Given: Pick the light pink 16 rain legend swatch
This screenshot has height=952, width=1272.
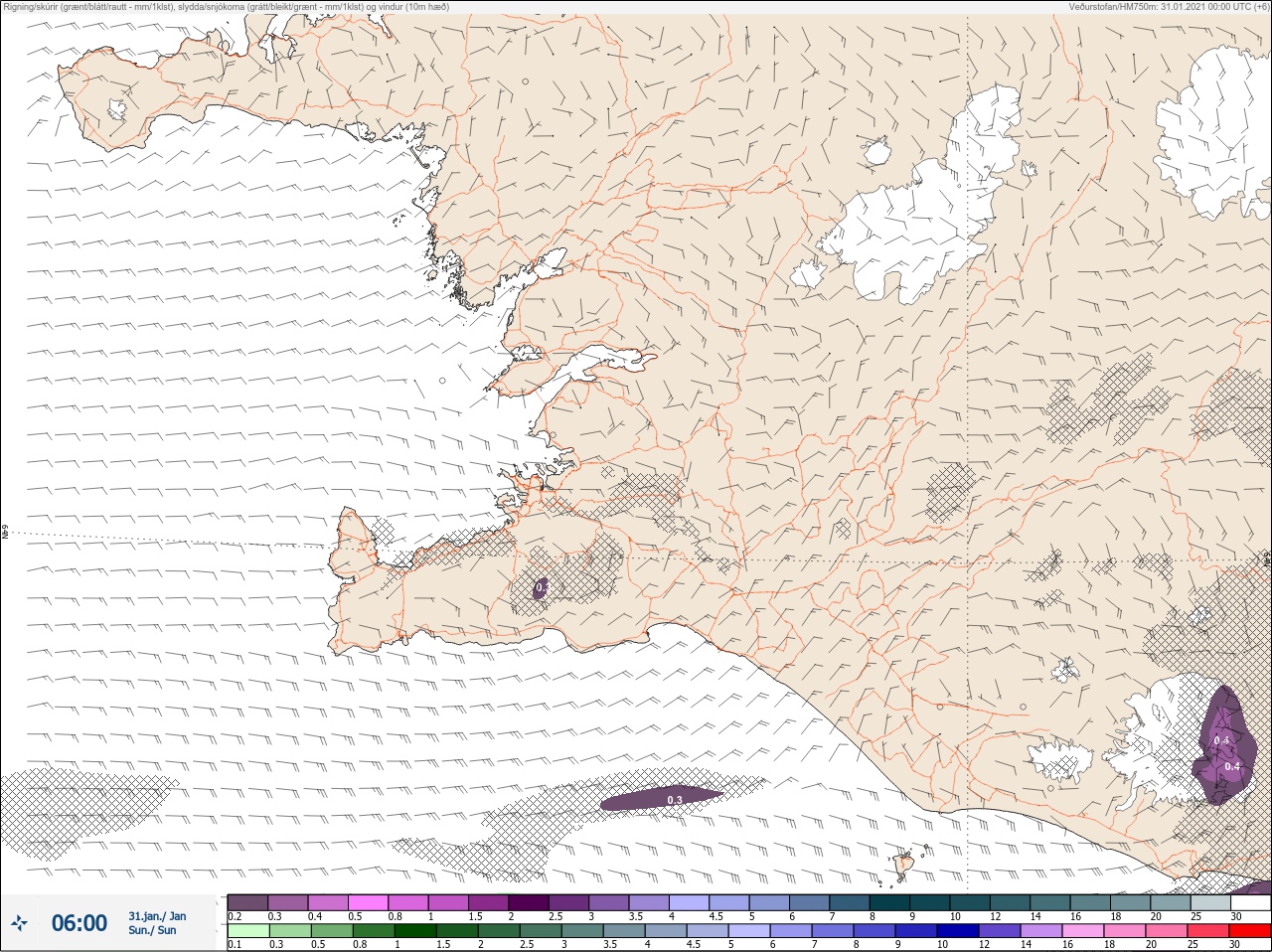Looking at the screenshot, I should point(1083,931).
